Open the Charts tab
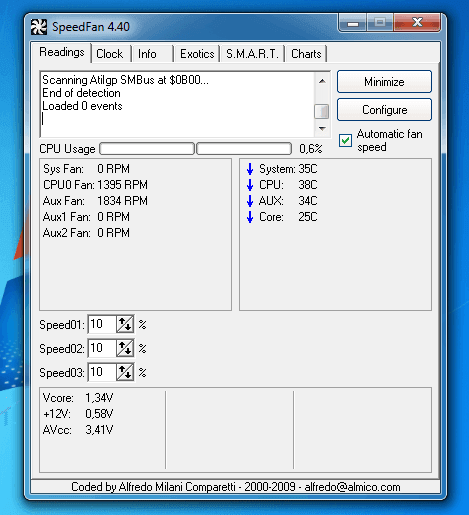 click(306, 54)
